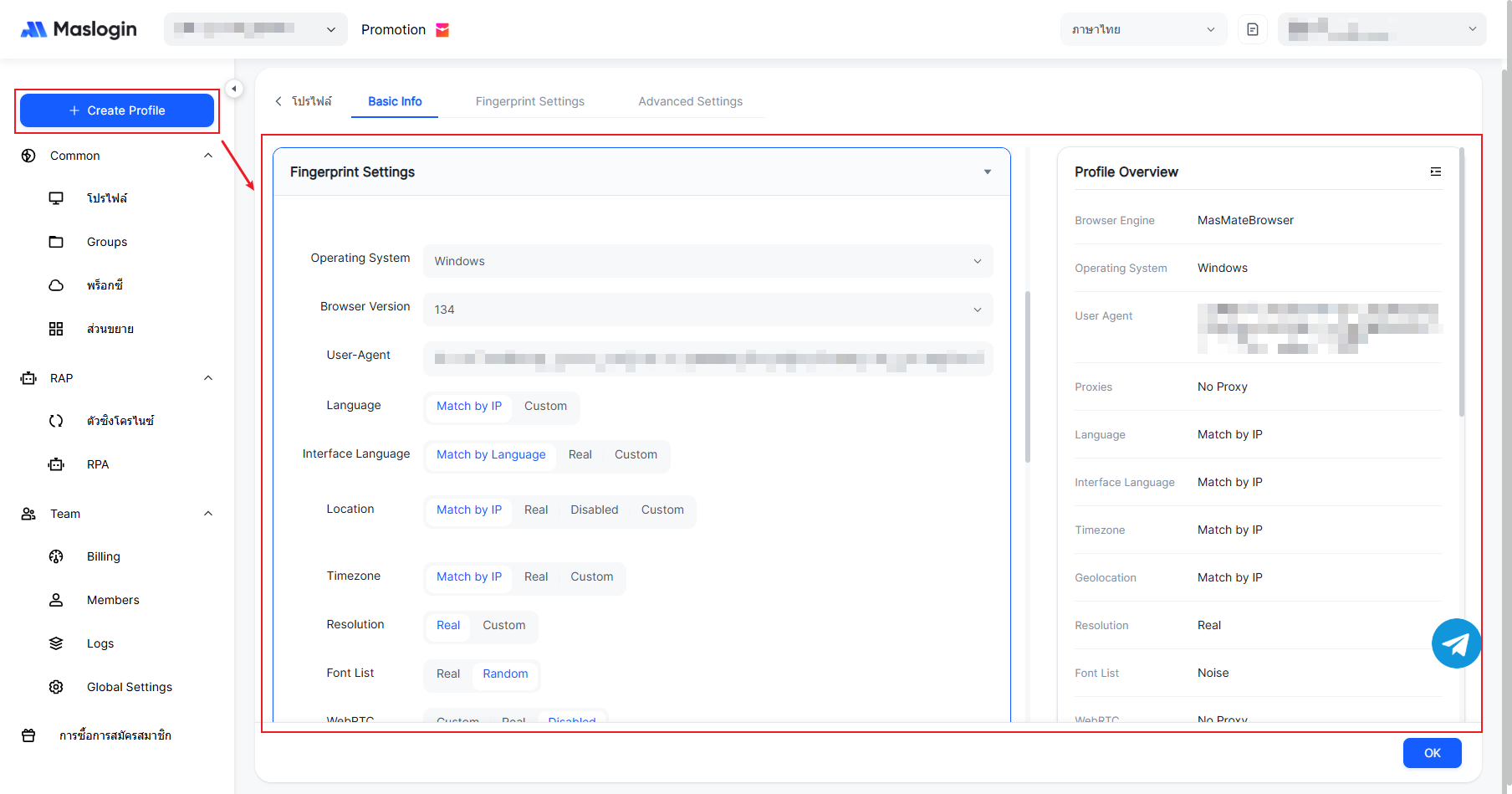Open Billing from the sidebar
Image resolution: width=1512 pixels, height=794 pixels.
[x=103, y=556]
